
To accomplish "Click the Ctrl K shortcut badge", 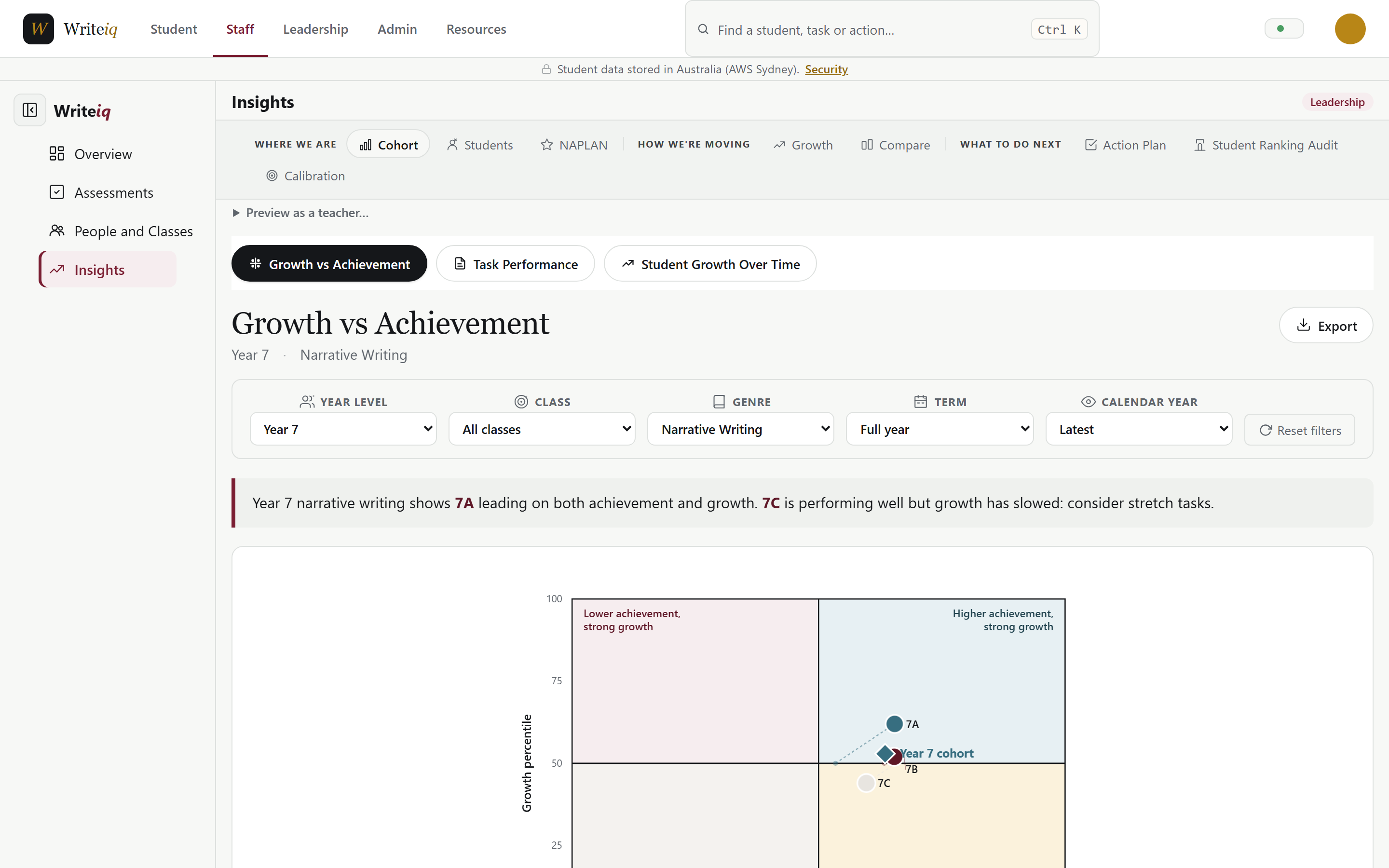I will click(x=1059, y=29).
